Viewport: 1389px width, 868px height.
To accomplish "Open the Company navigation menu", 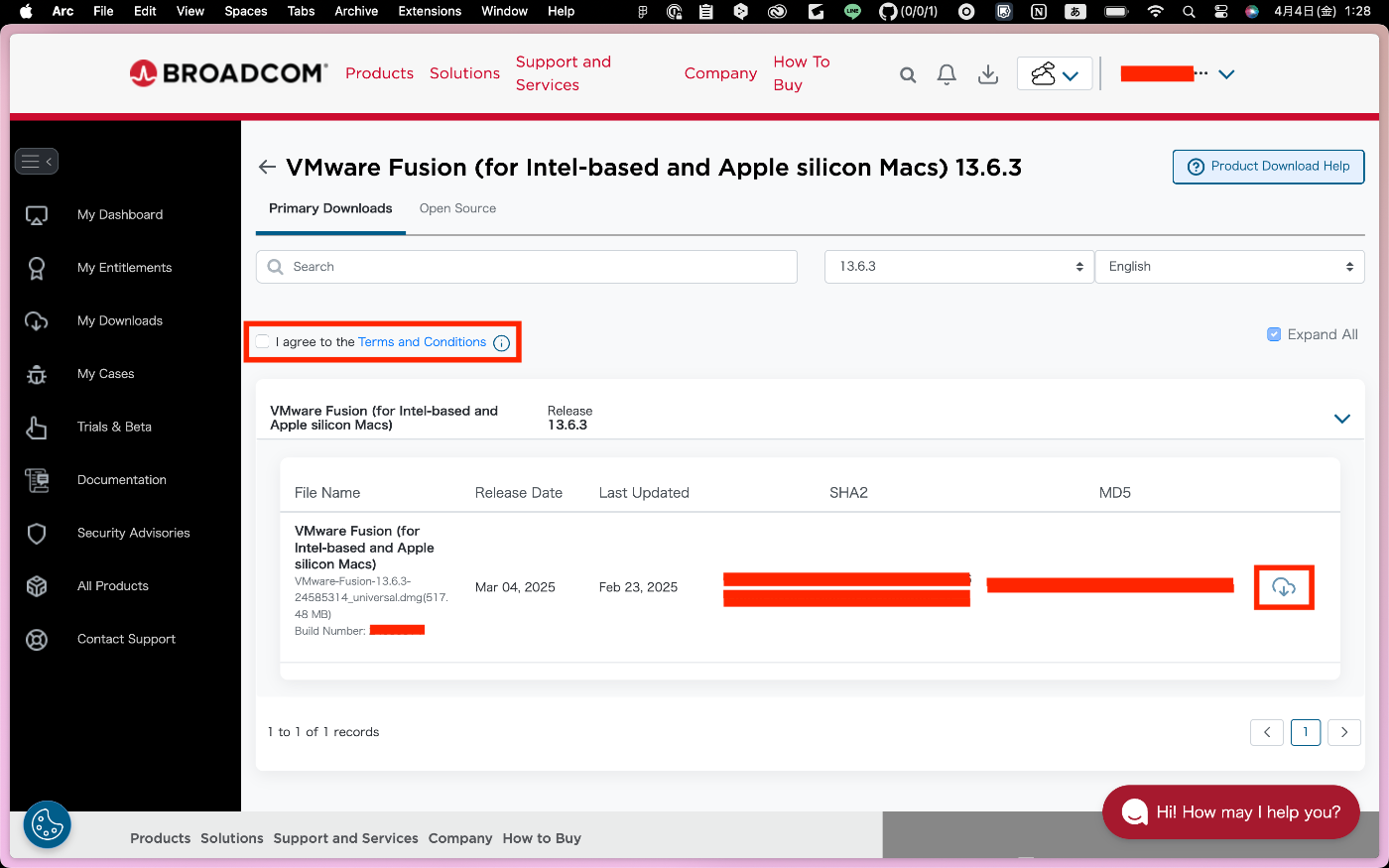I will (x=720, y=73).
